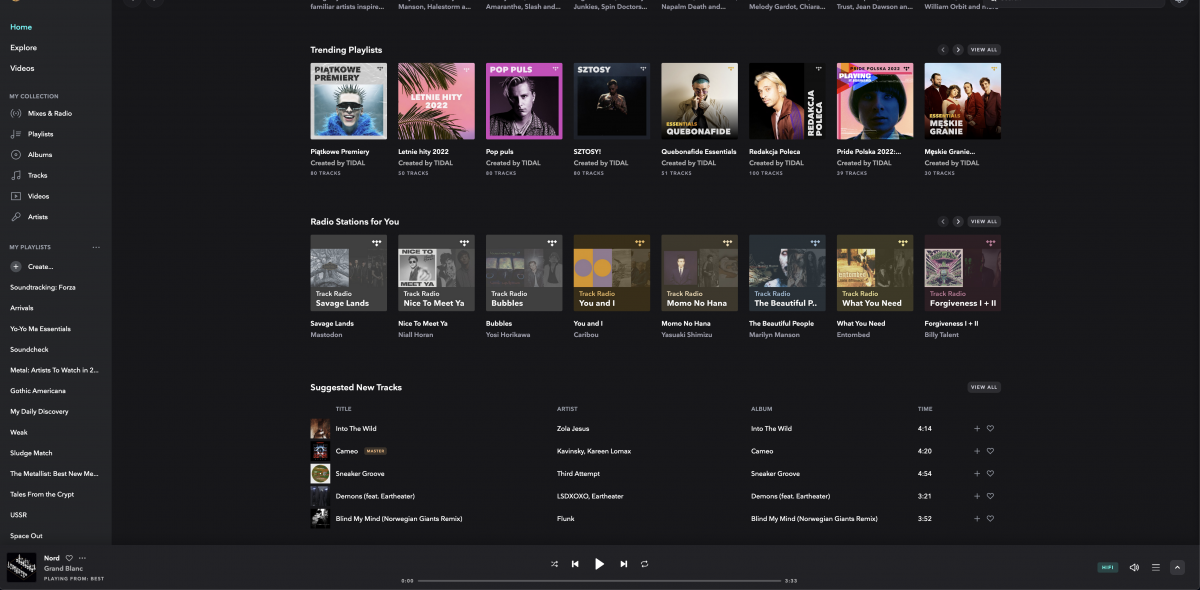Open the Nord album art thumbnail
This screenshot has width=1200, height=590.
[x=22, y=567]
